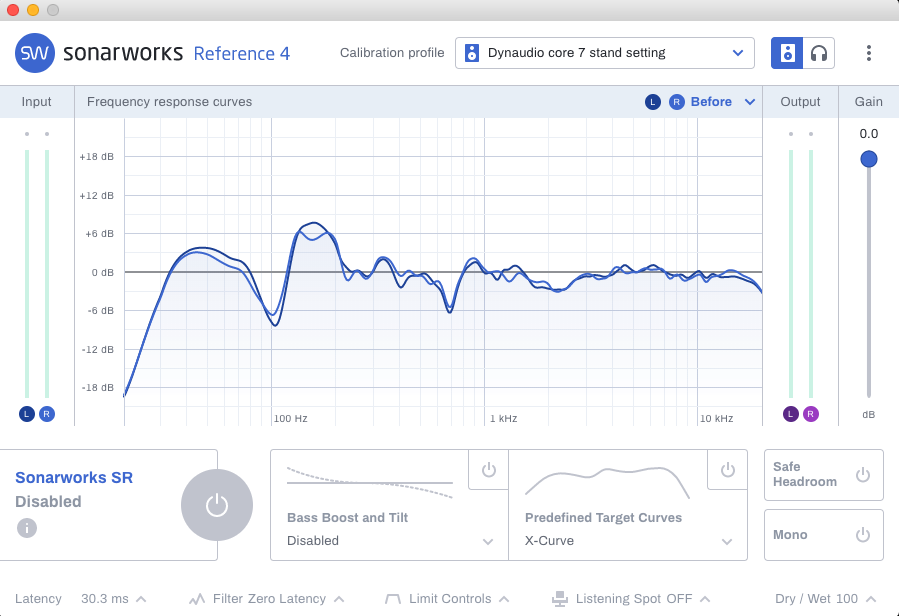This screenshot has width=899, height=616.
Task: Open the Calibration profile dropdown
Action: click(604, 53)
